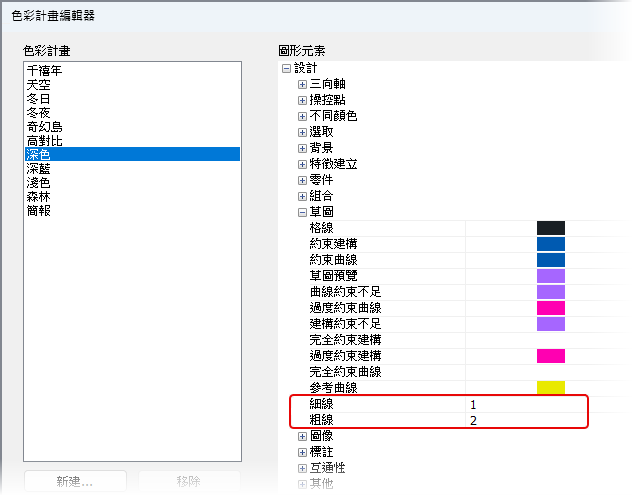Expand the 背景 node
The height and width of the screenshot is (496, 633).
click(302, 149)
